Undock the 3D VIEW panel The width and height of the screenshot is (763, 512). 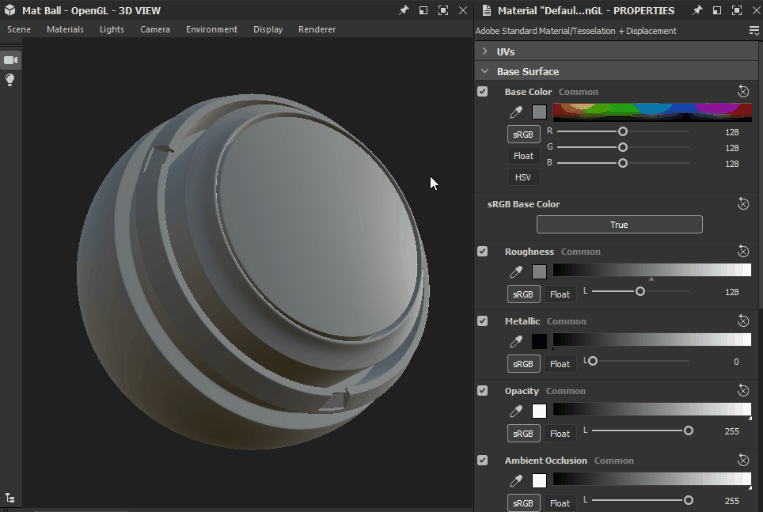click(423, 10)
